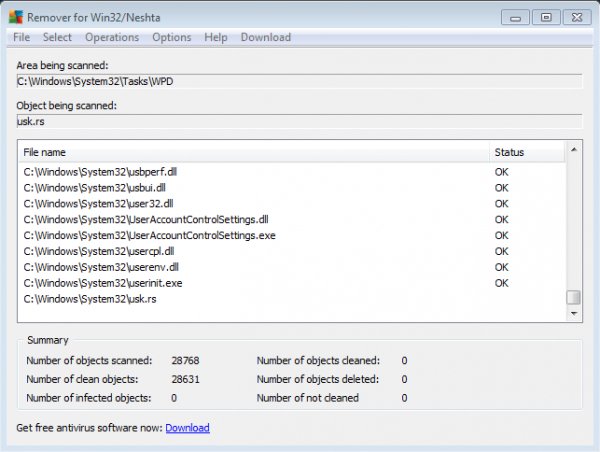The height and width of the screenshot is (452, 600).
Task: Click scanned objects value 28768
Action: [185, 360]
